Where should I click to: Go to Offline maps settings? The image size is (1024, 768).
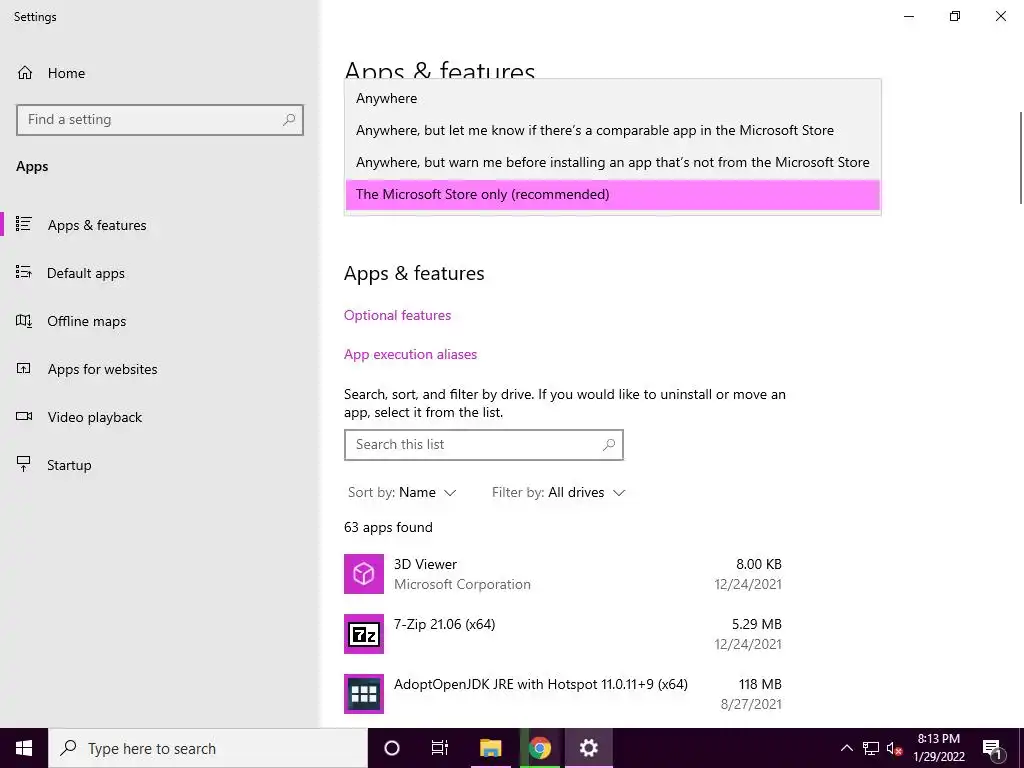[86, 321]
